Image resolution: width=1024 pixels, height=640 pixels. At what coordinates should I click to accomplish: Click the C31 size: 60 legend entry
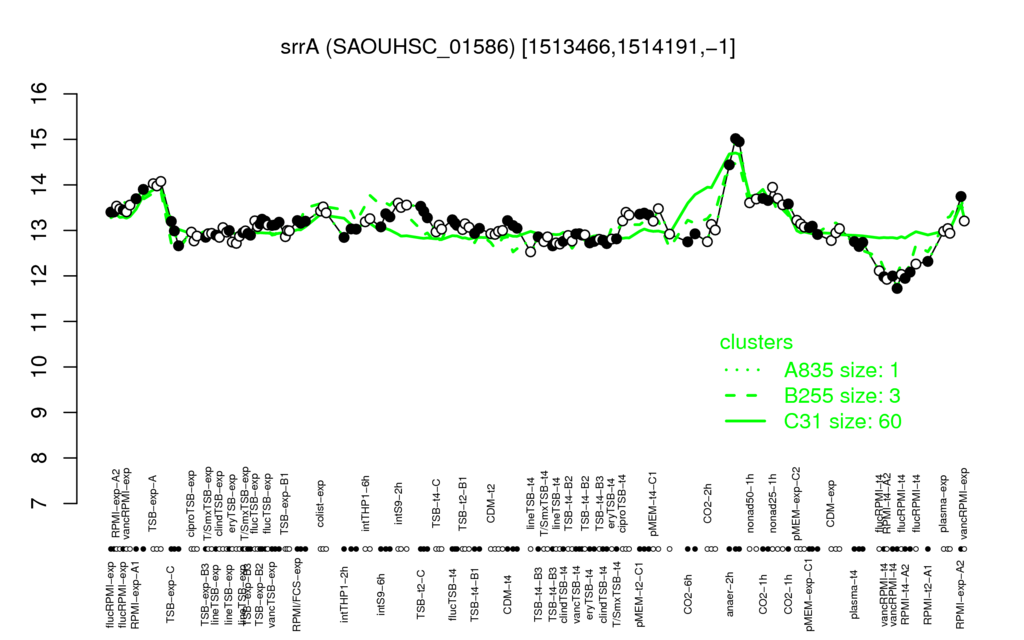coord(842,421)
